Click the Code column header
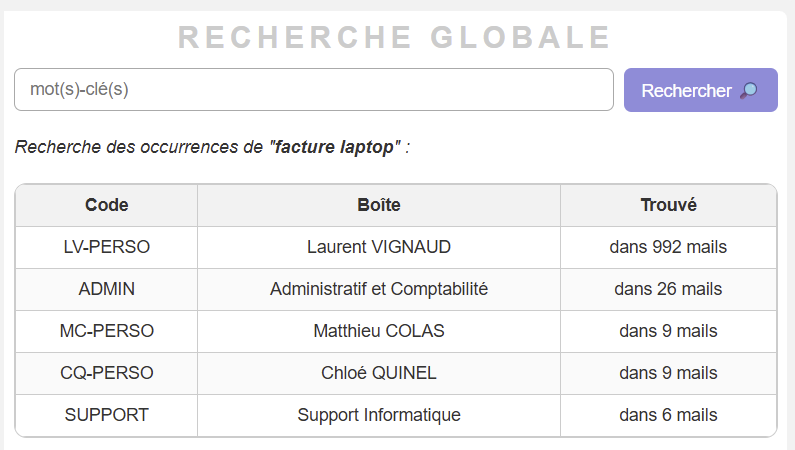 coord(107,205)
